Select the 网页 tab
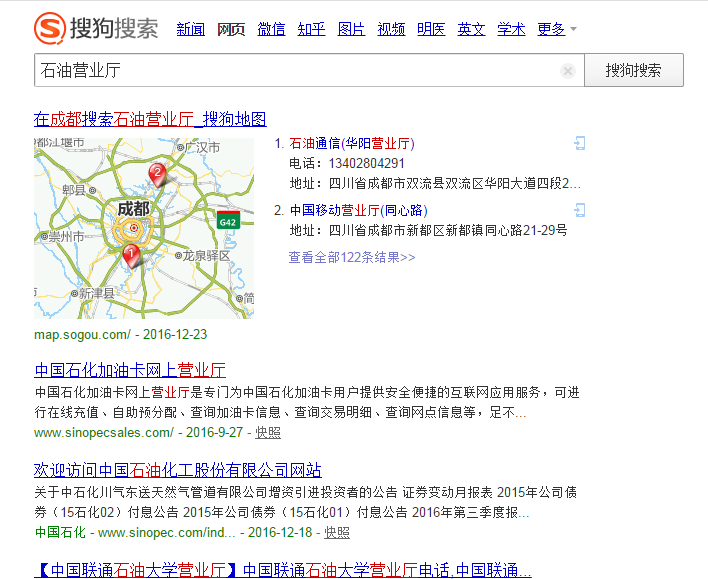 tap(231, 29)
